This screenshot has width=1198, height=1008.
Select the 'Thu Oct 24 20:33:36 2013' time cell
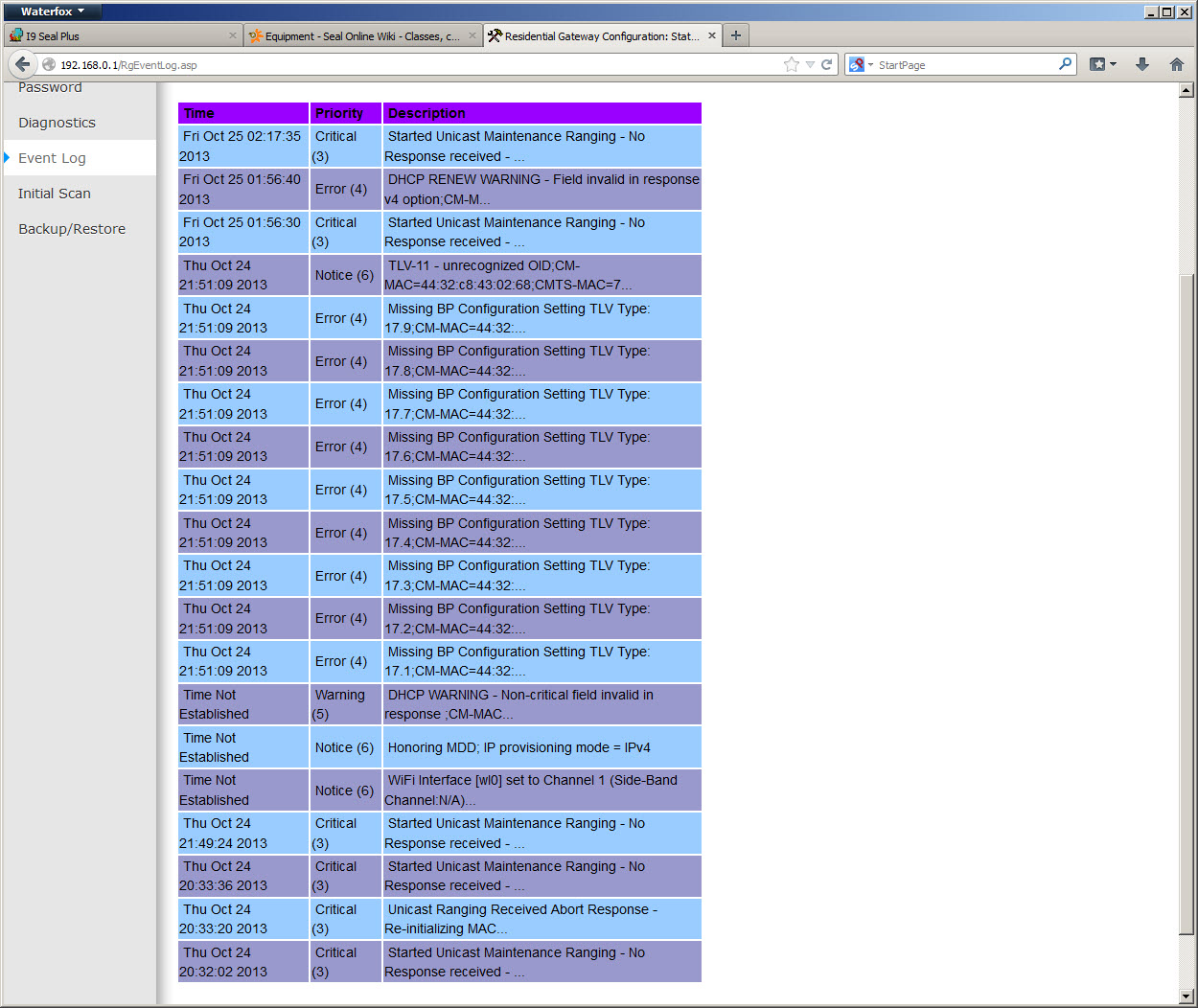(x=243, y=876)
